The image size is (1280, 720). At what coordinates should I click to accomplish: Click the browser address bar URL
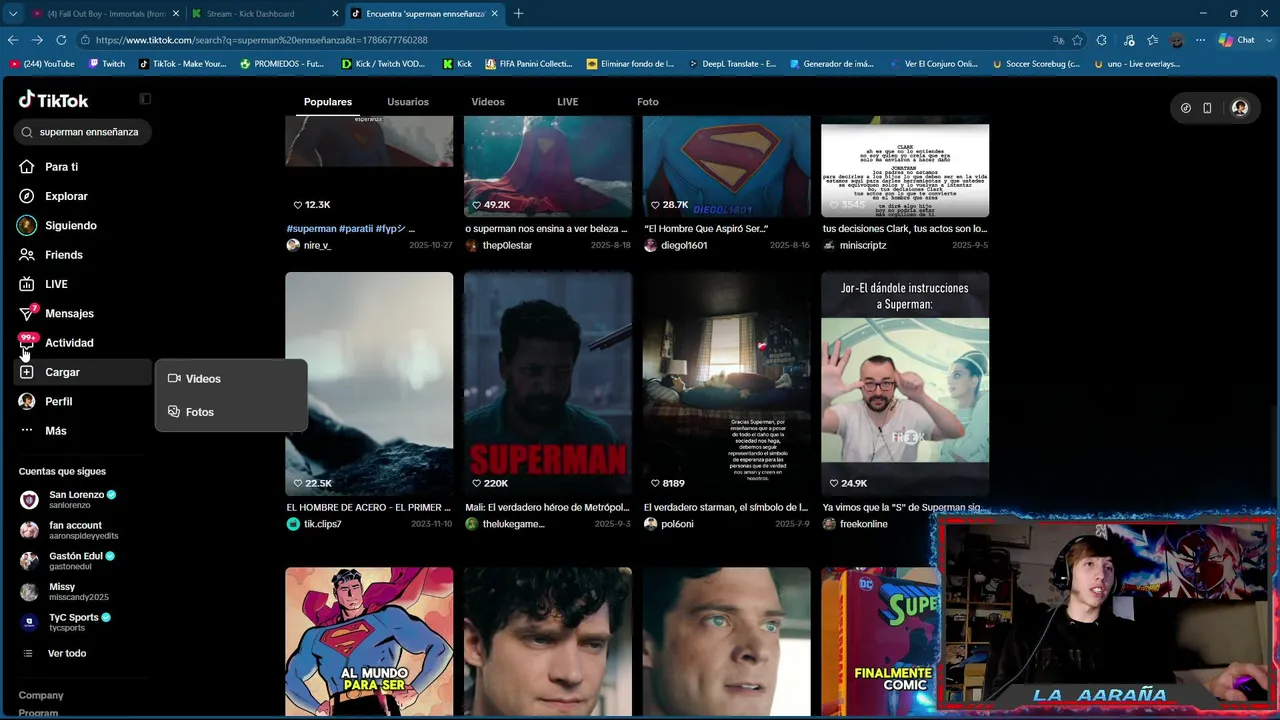(262, 40)
